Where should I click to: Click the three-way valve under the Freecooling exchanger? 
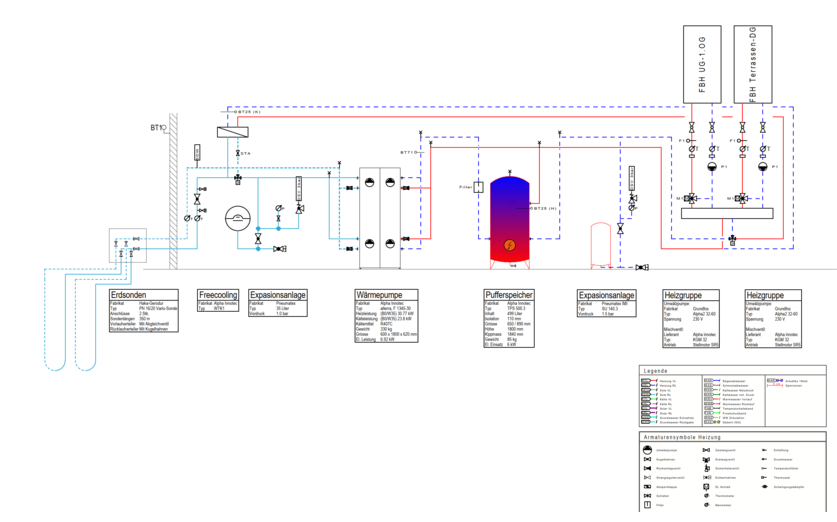tap(238, 178)
